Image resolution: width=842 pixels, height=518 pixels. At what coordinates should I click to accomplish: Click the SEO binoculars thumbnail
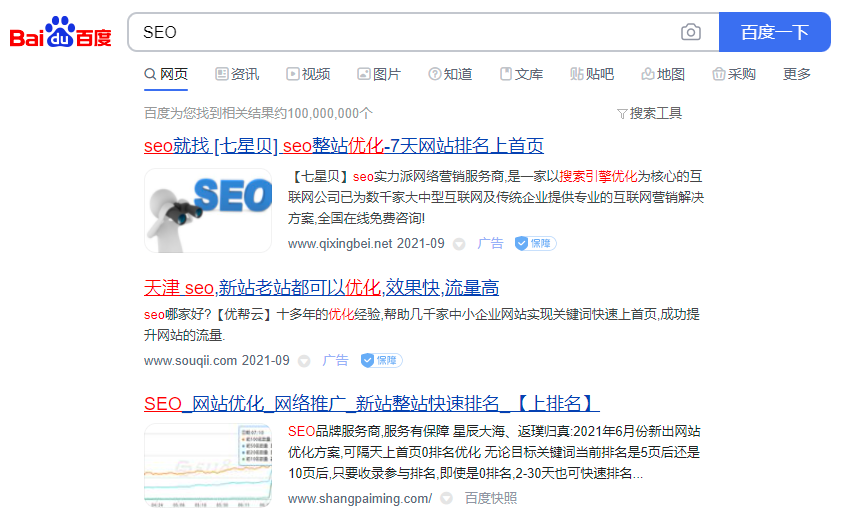[208, 210]
